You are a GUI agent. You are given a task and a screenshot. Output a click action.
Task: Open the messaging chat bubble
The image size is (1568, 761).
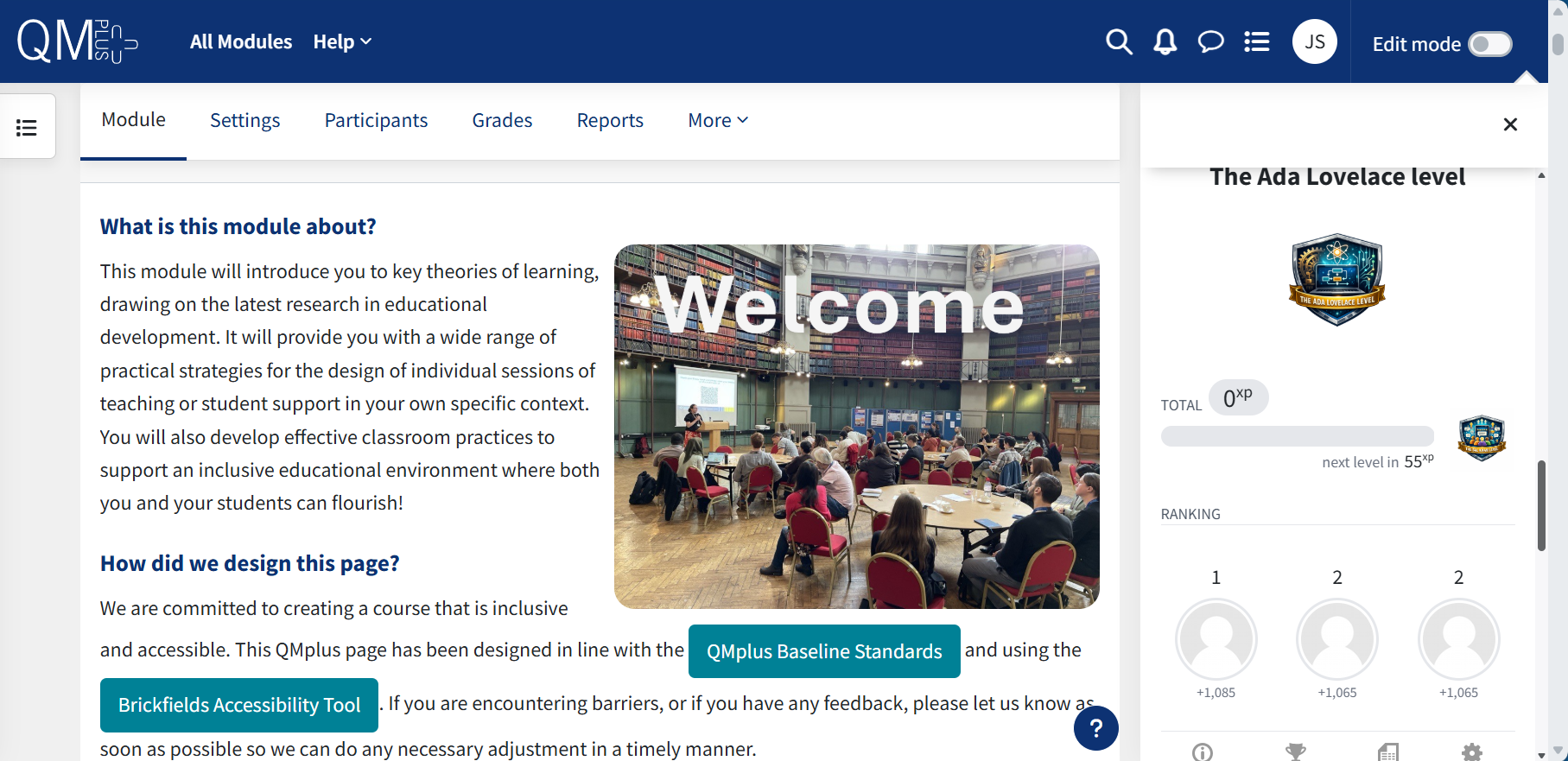[x=1210, y=41]
